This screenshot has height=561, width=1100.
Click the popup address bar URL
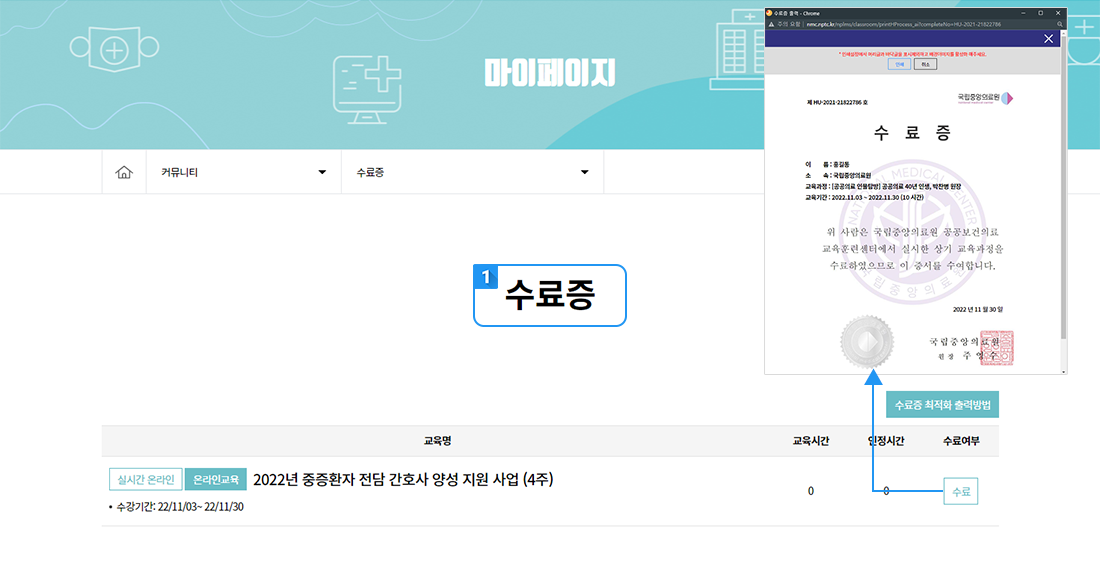coord(904,24)
